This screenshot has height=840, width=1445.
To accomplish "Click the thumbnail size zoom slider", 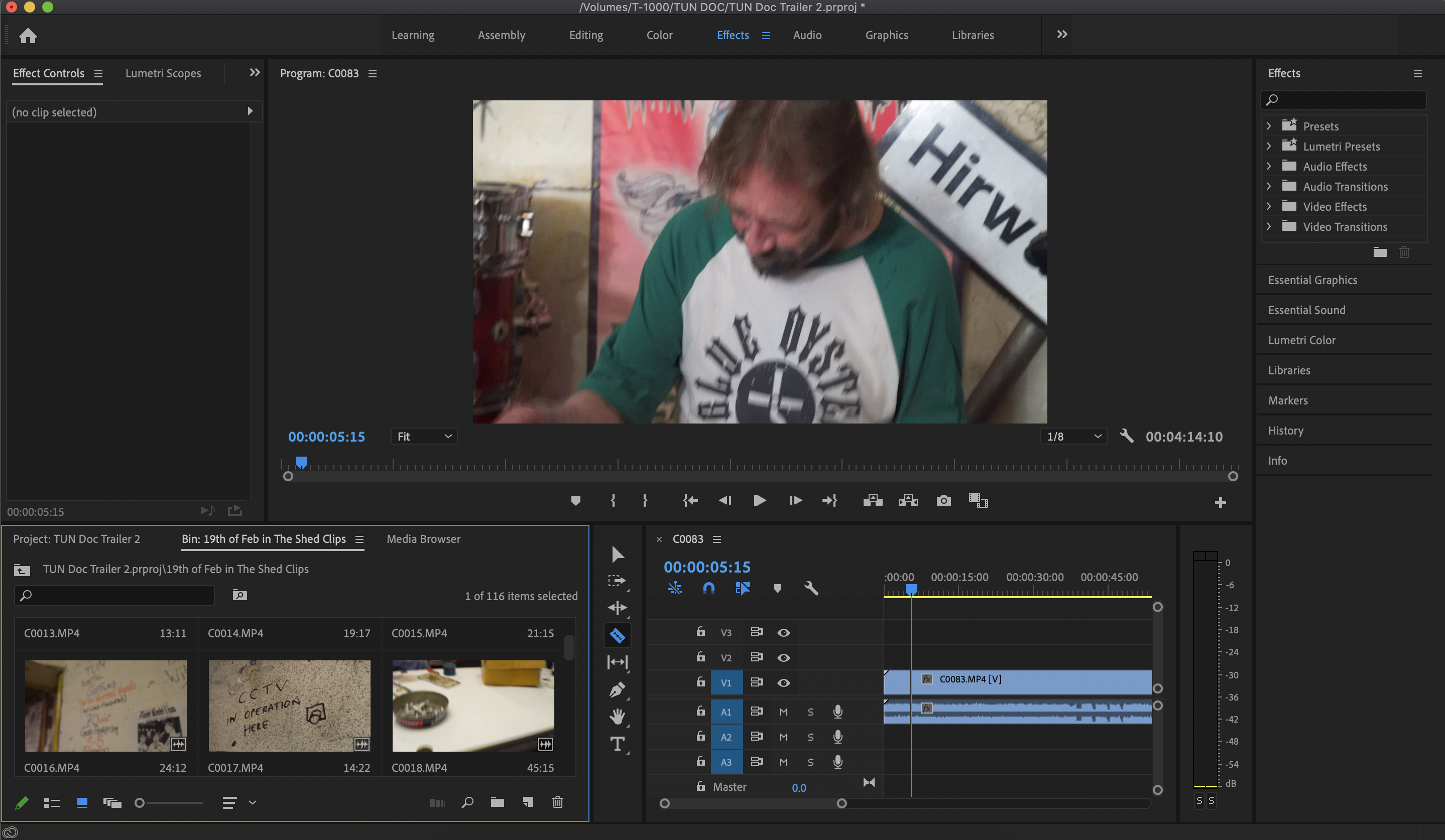I will (140, 802).
